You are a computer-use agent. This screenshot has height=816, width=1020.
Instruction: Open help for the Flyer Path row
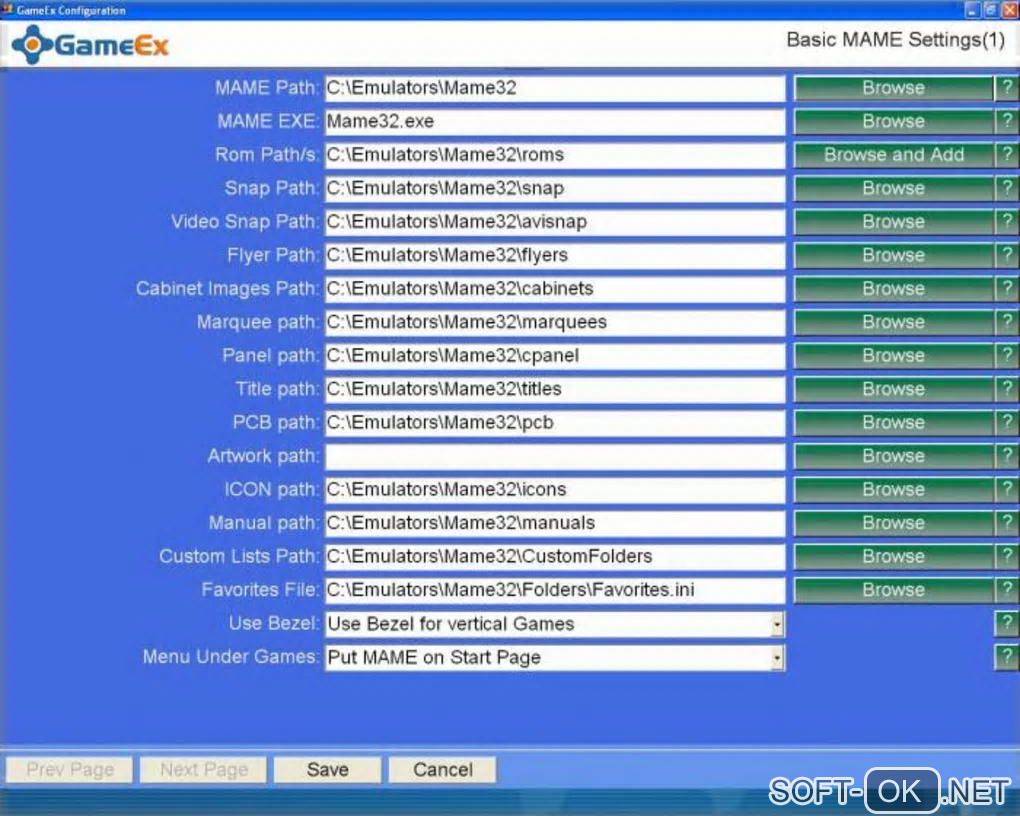coord(1007,255)
